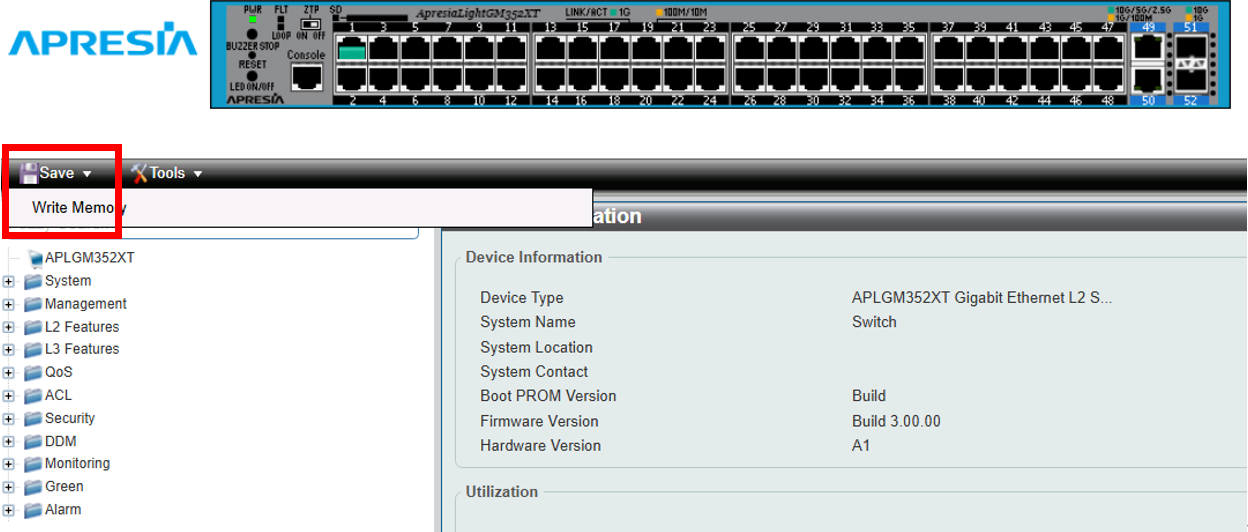1248x532 pixels.
Task: Select the APLGM352XT device node
Action: point(89,258)
